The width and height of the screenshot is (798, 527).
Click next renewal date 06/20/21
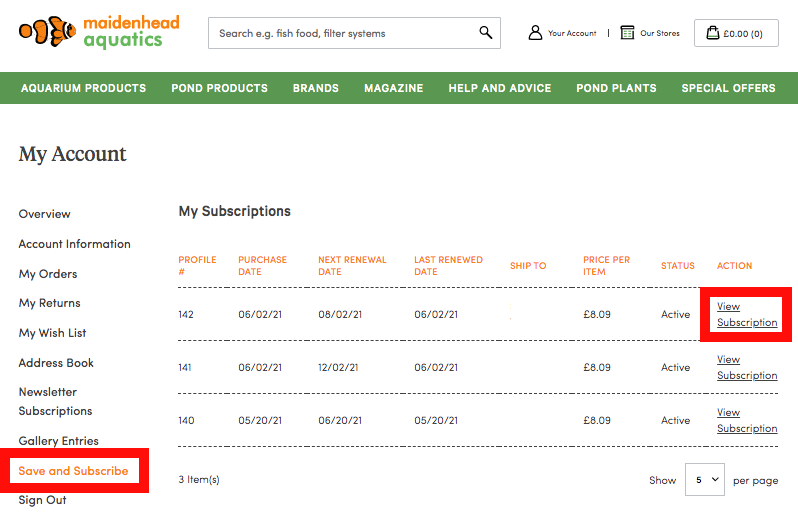click(340, 420)
